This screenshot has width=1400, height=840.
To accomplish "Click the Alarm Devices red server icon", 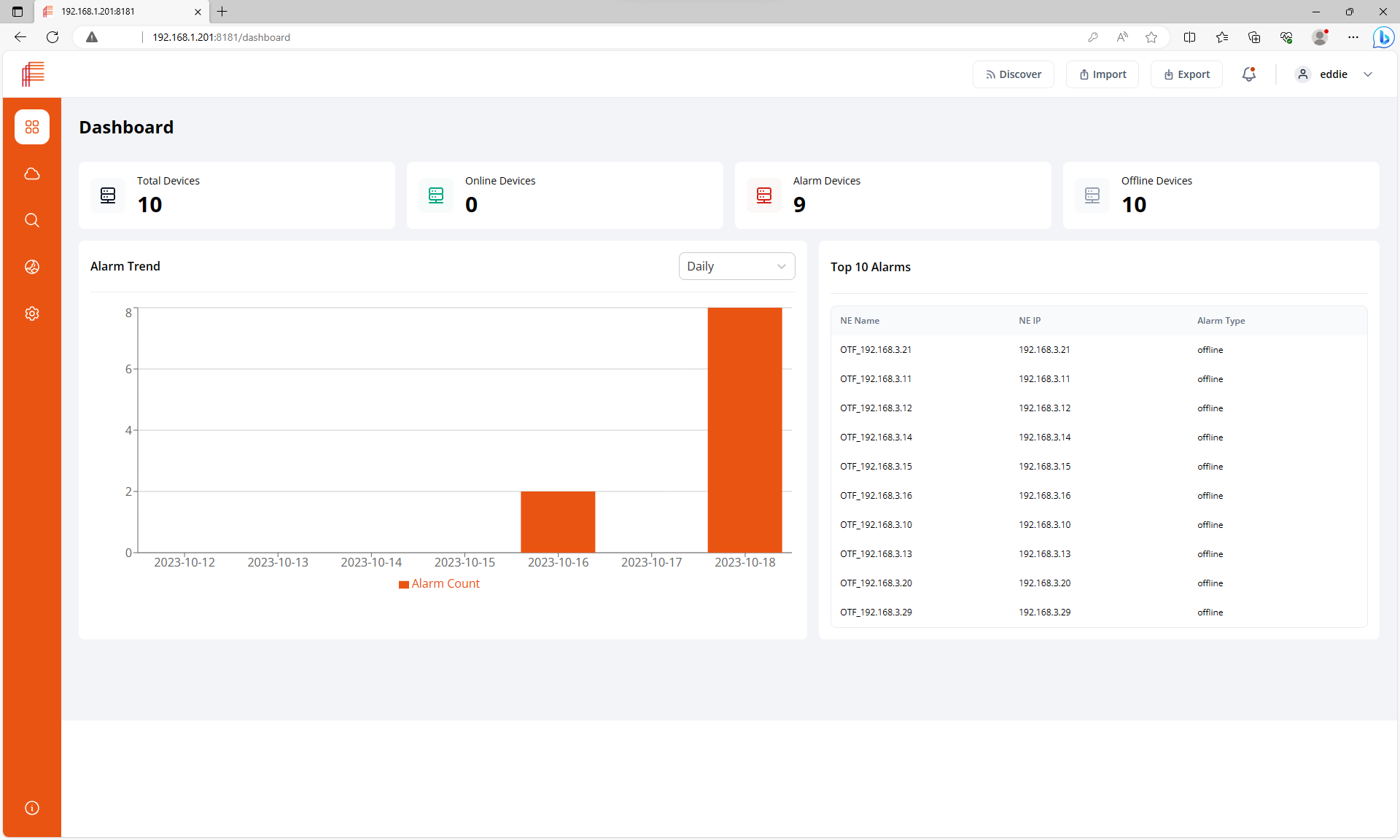I will (x=764, y=195).
